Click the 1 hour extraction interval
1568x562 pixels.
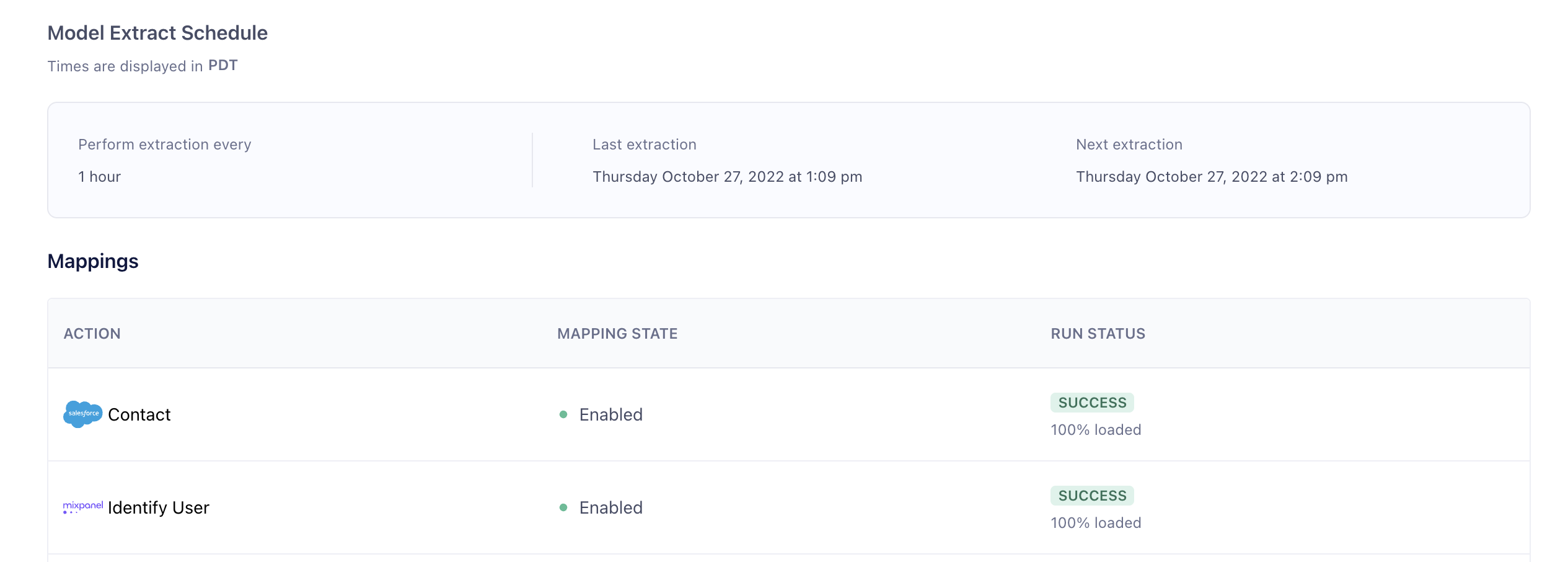[x=99, y=177]
